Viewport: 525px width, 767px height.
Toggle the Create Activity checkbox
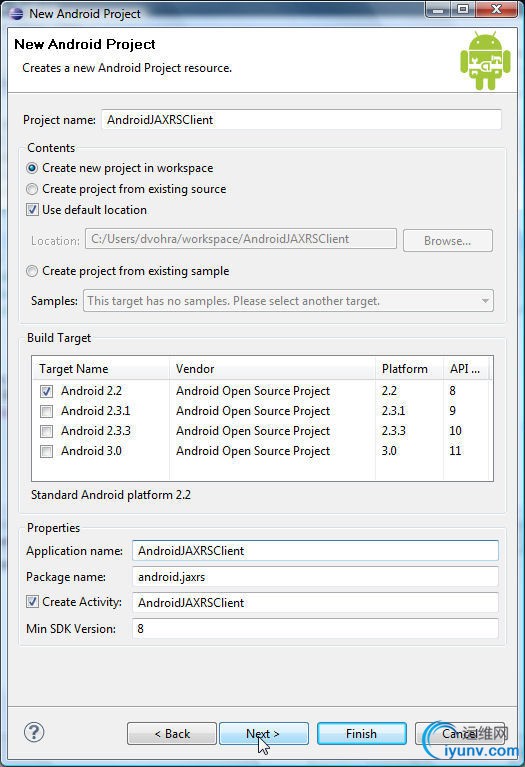tap(32, 602)
